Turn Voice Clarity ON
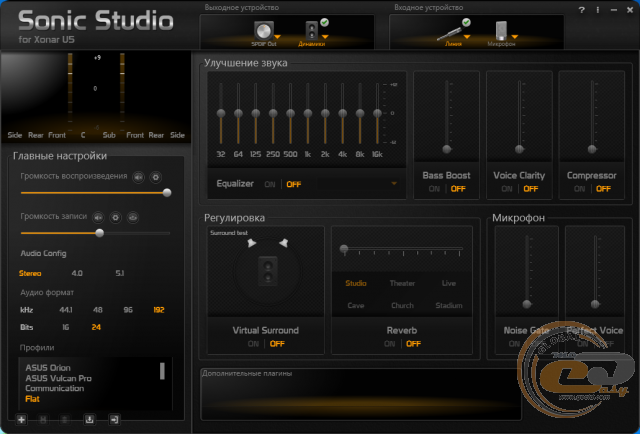This screenshot has width=640, height=434. 507,189
